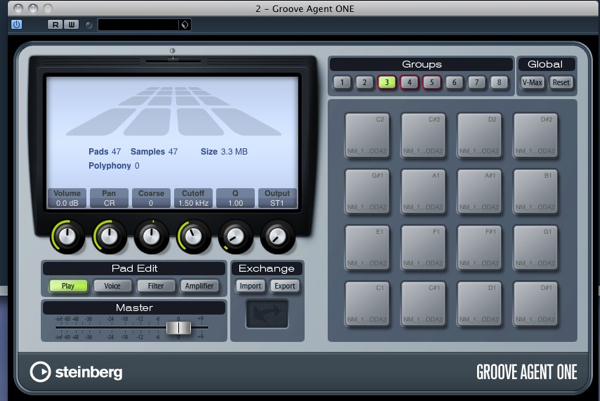Open the Amplifier pad edit tab
The width and height of the screenshot is (600, 401).
pyautogui.click(x=199, y=286)
